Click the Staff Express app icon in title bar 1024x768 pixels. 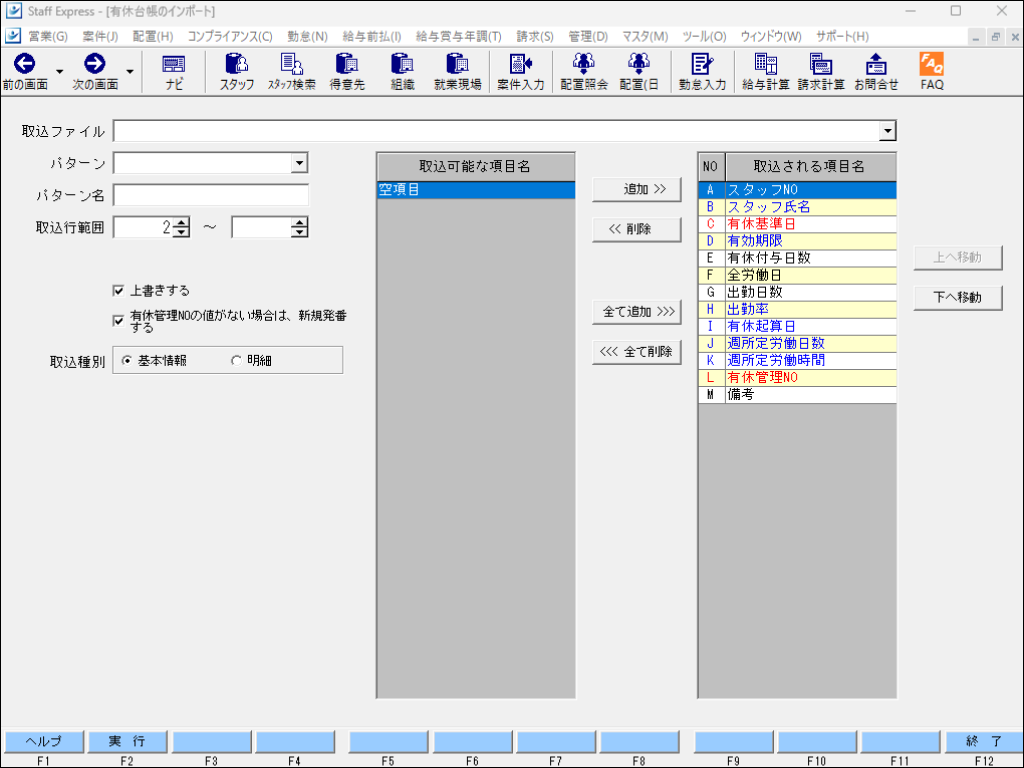point(13,11)
